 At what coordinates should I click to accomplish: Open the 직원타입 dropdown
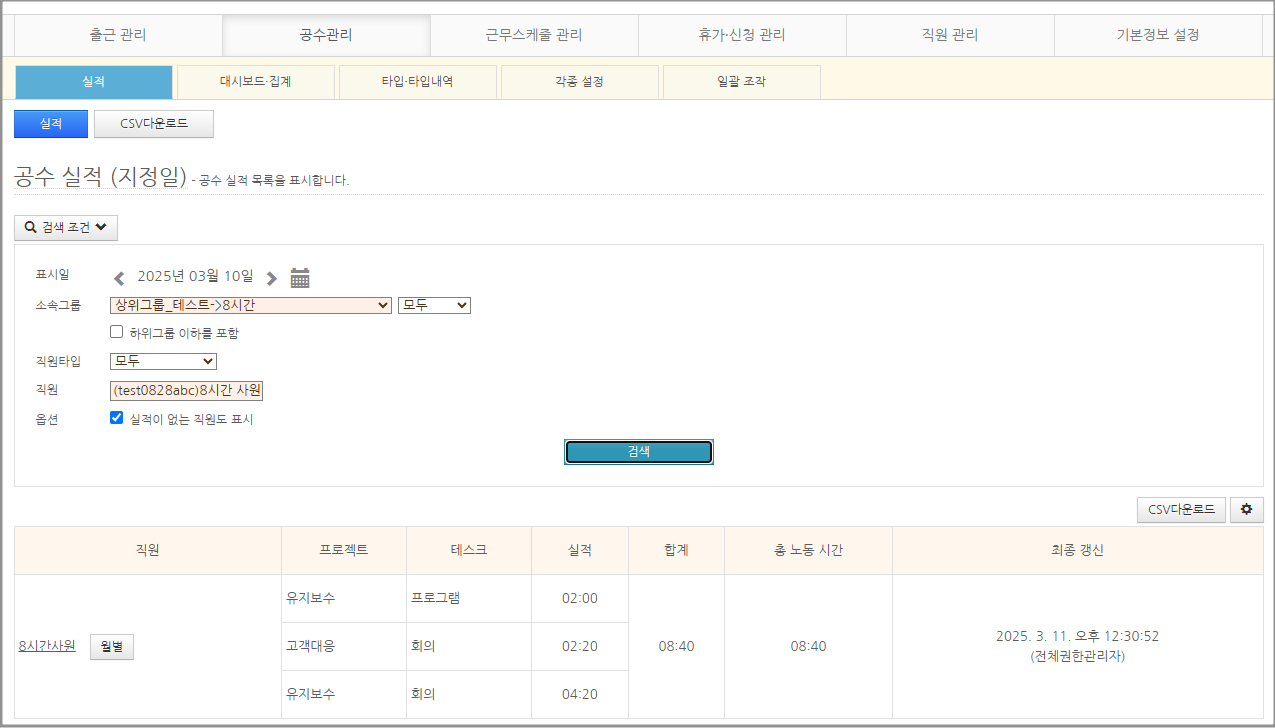[x=163, y=361]
